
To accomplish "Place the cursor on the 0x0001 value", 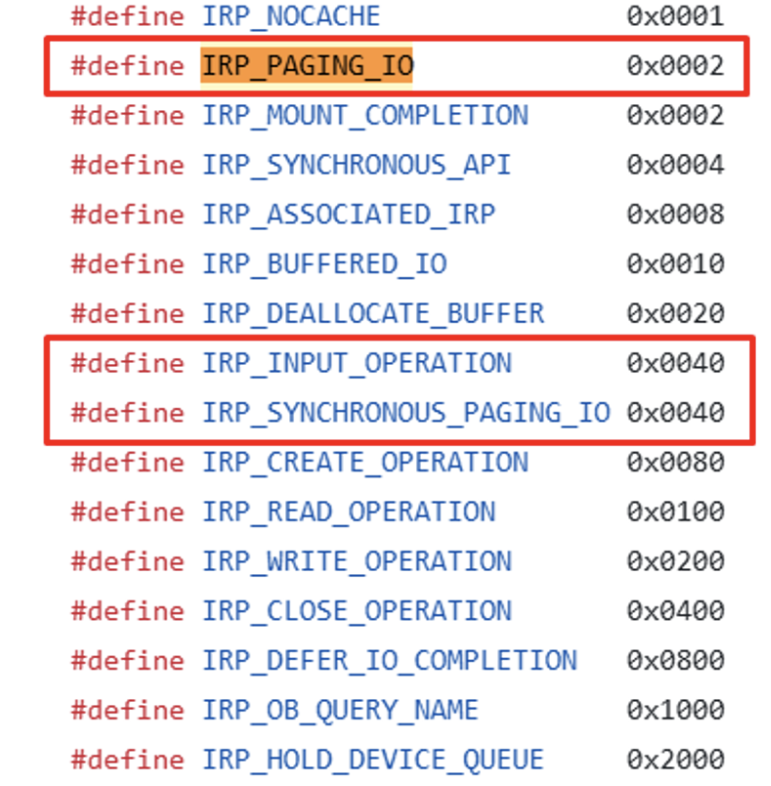I will tap(675, 16).
